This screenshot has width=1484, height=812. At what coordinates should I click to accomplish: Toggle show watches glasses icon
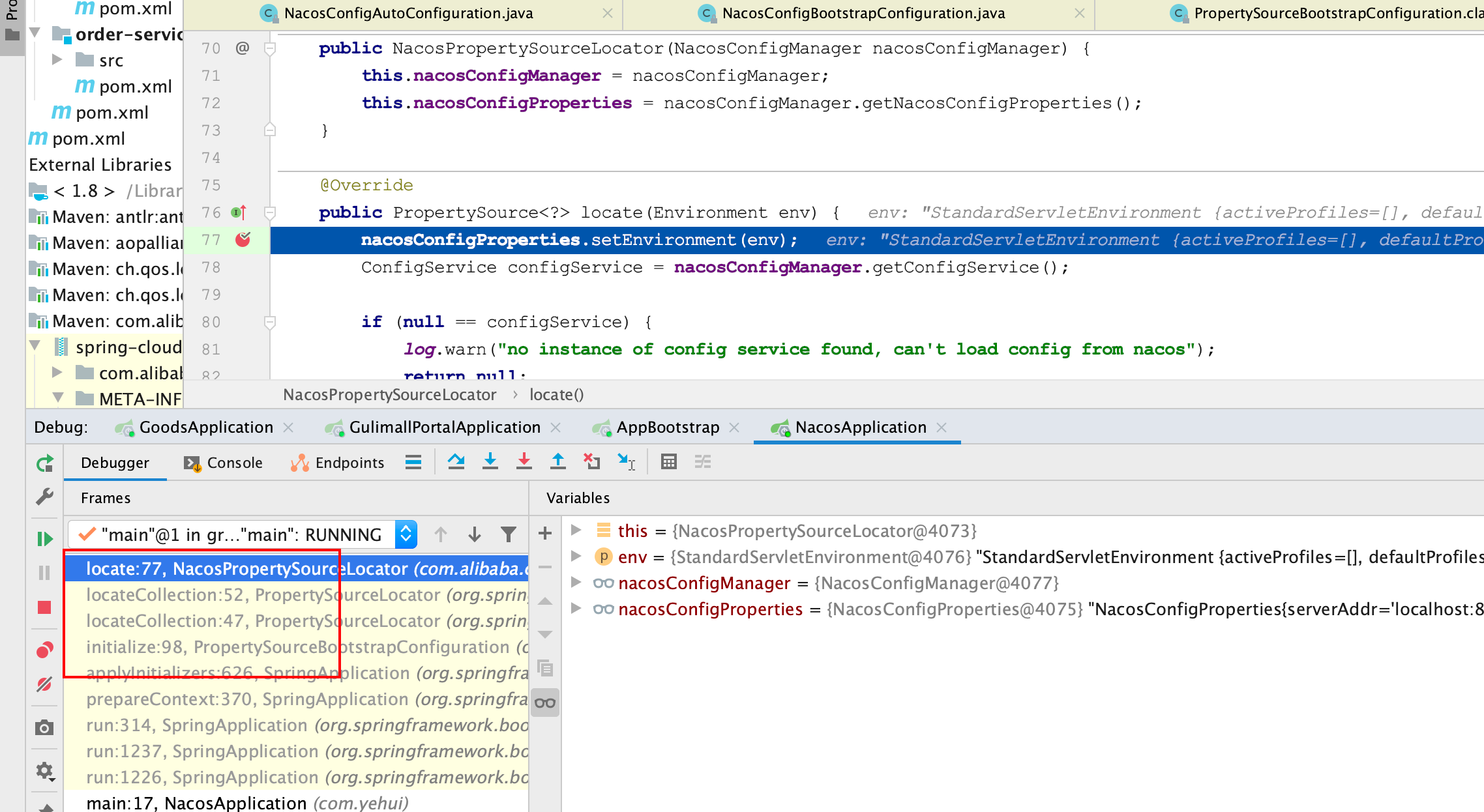pos(545,703)
